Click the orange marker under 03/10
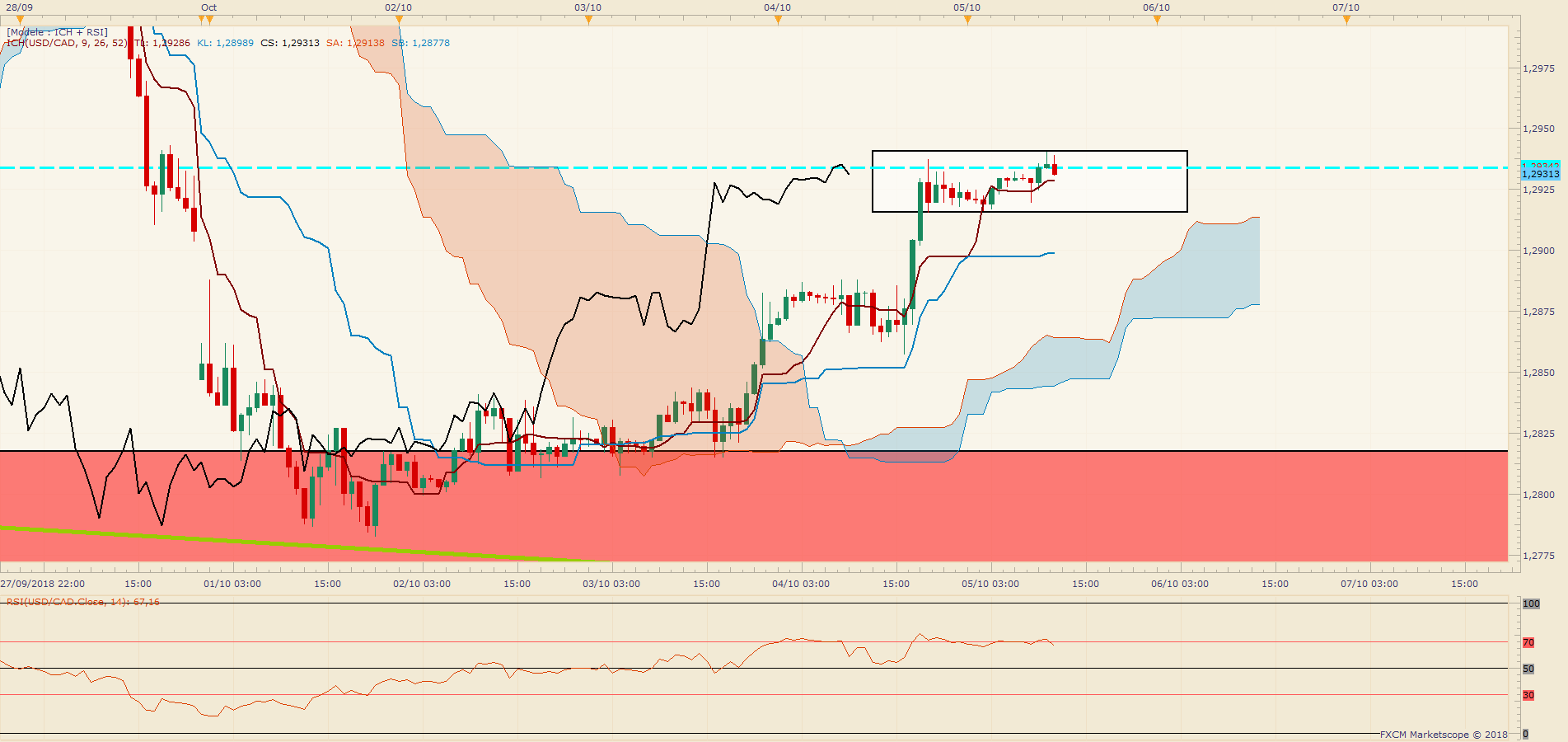This screenshot has width=1568, height=742. (588, 20)
